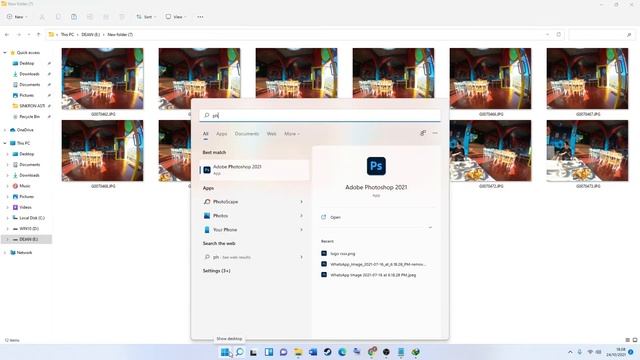Viewport: 640px width, 360px height.
Task: Open Task View on the taskbar
Action: click(253, 352)
